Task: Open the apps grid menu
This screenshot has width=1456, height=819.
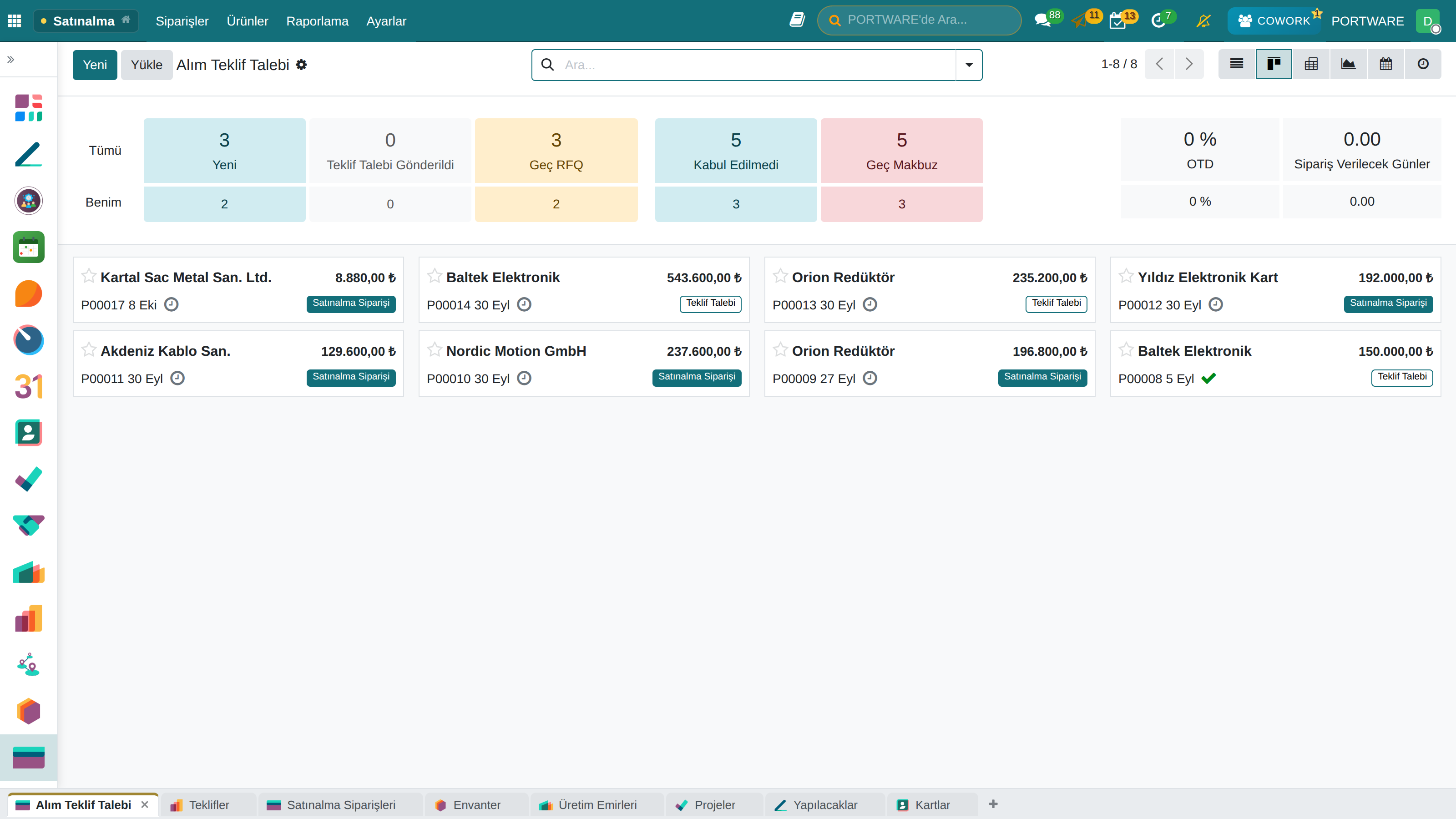Action: coord(15,21)
